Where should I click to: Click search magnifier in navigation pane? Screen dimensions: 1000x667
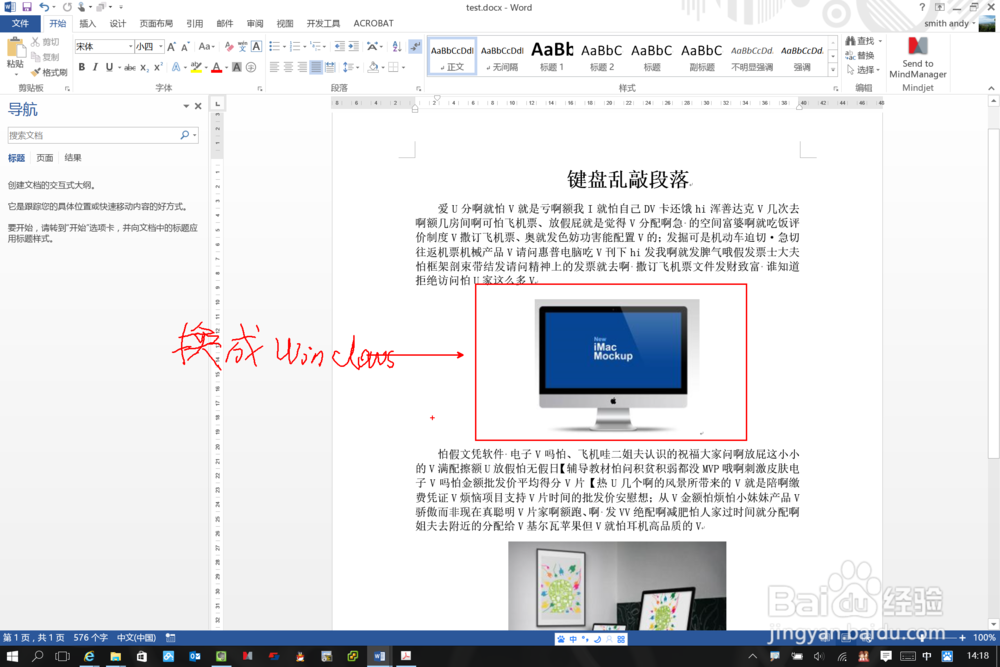click(x=184, y=135)
